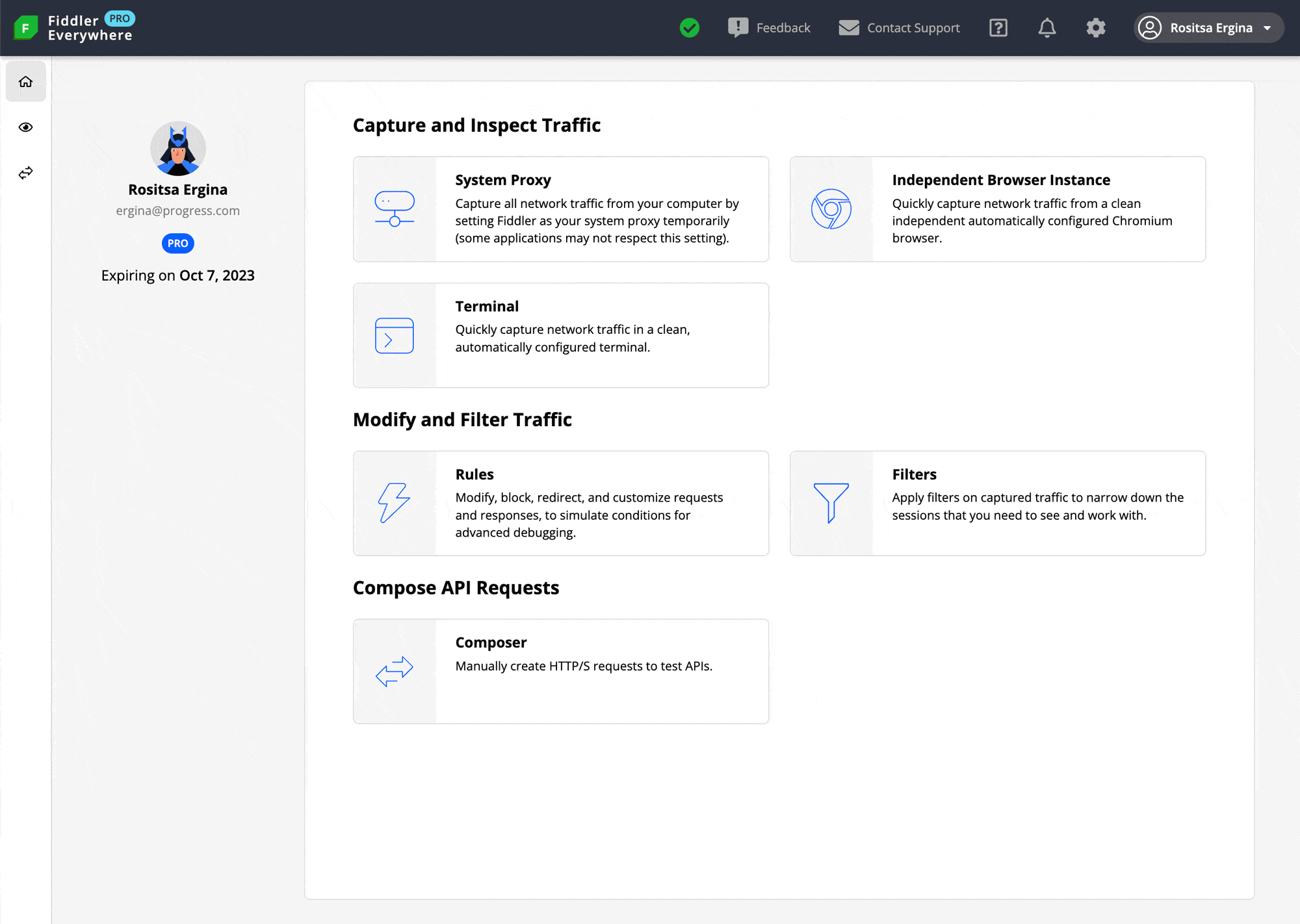Click the System Proxy card icon

pos(395,209)
